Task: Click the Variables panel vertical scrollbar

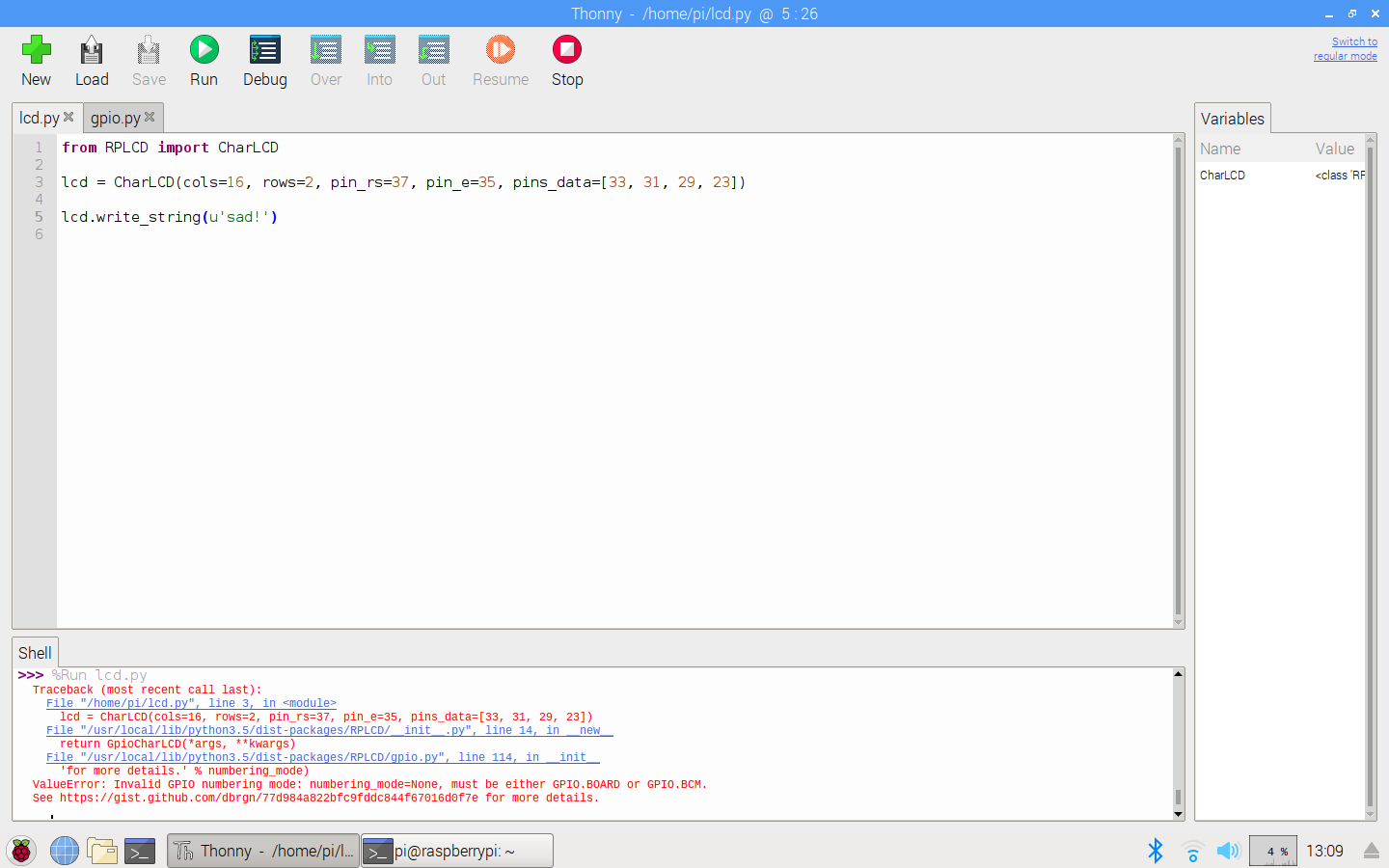Action: pos(1371,477)
